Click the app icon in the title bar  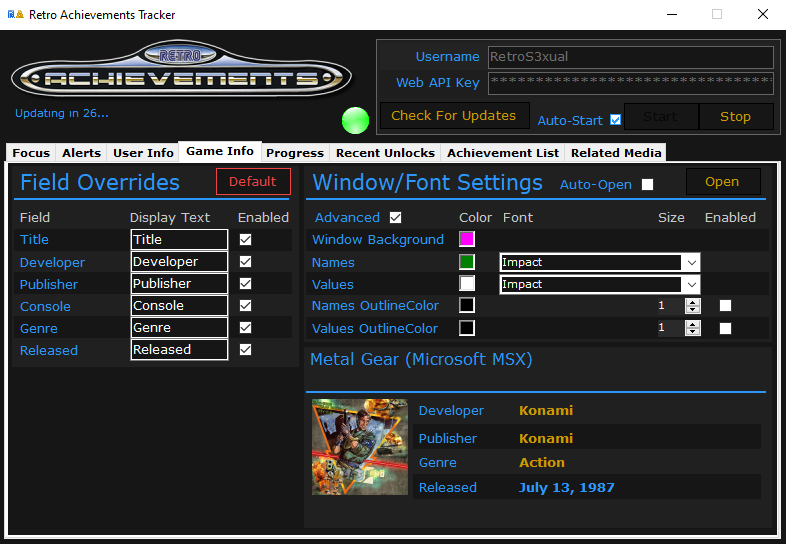[16, 15]
